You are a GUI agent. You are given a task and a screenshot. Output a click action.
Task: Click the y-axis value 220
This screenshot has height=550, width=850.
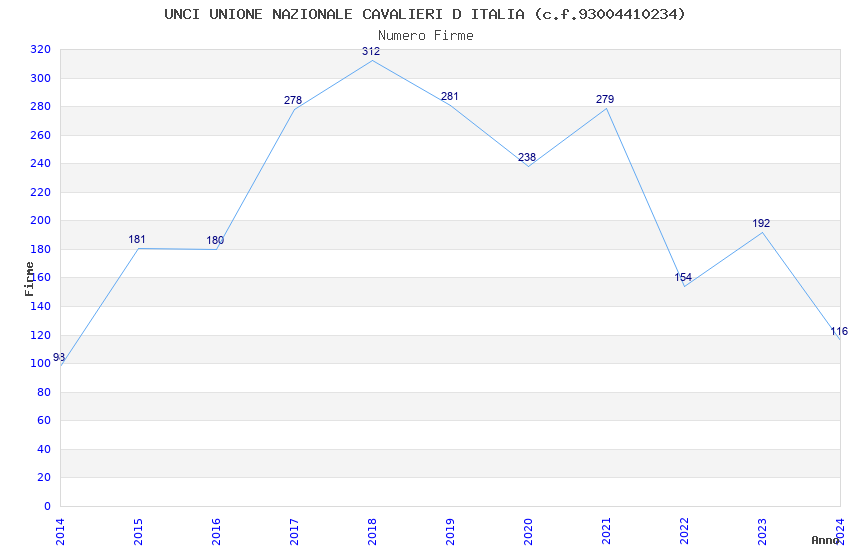(x=41, y=192)
